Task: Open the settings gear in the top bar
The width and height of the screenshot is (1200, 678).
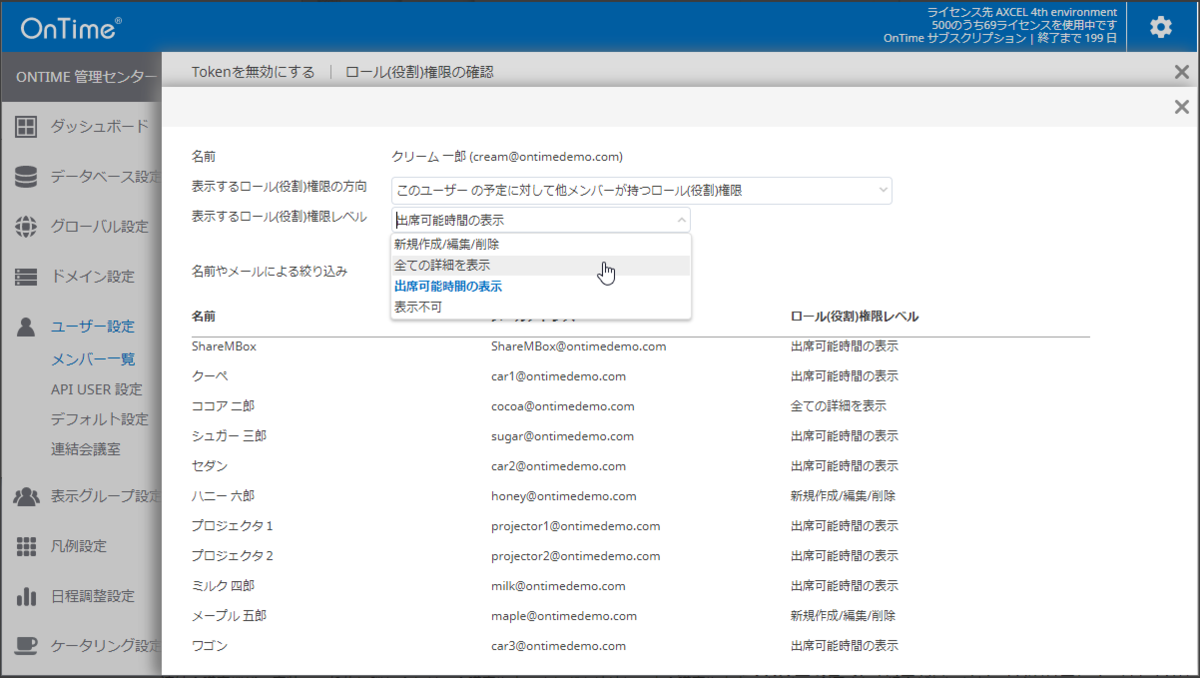Action: pos(1160,27)
